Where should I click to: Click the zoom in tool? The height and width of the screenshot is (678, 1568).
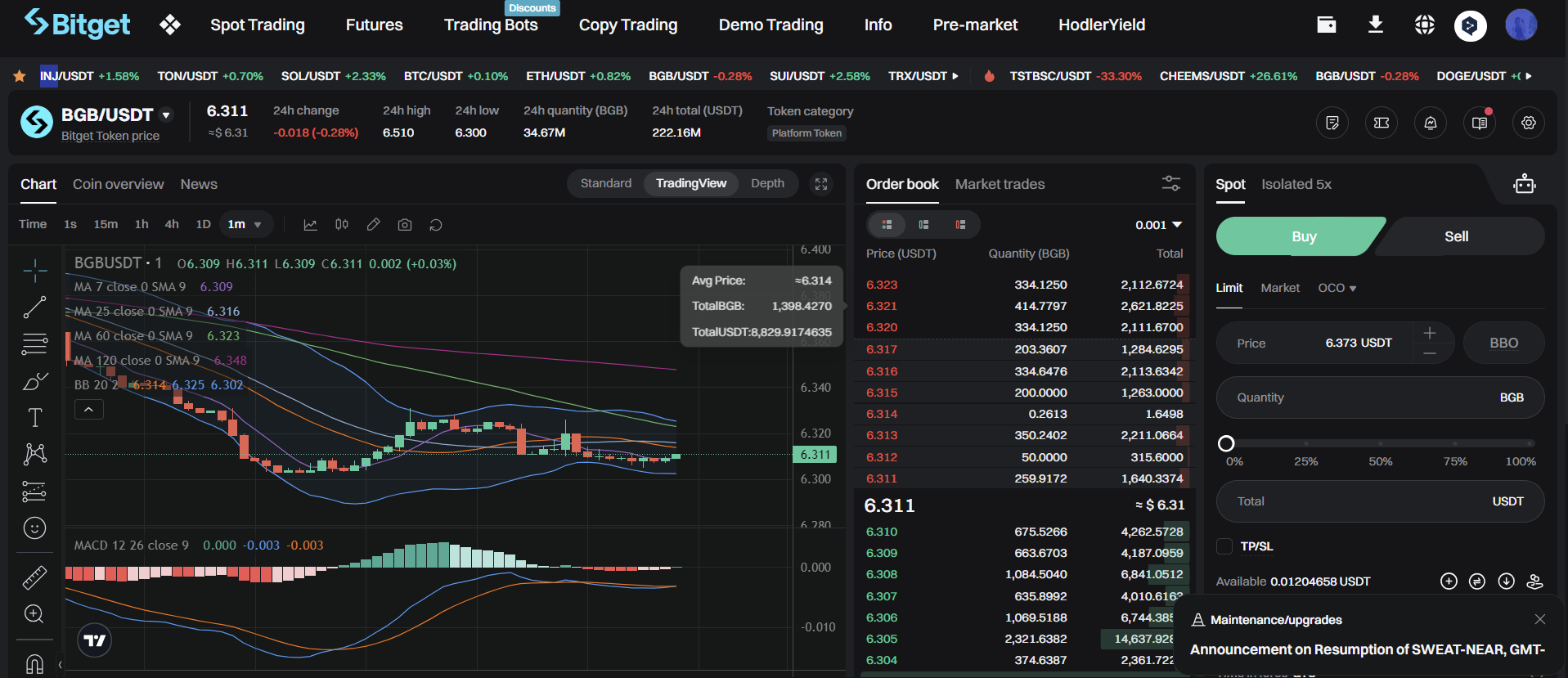coord(34,613)
